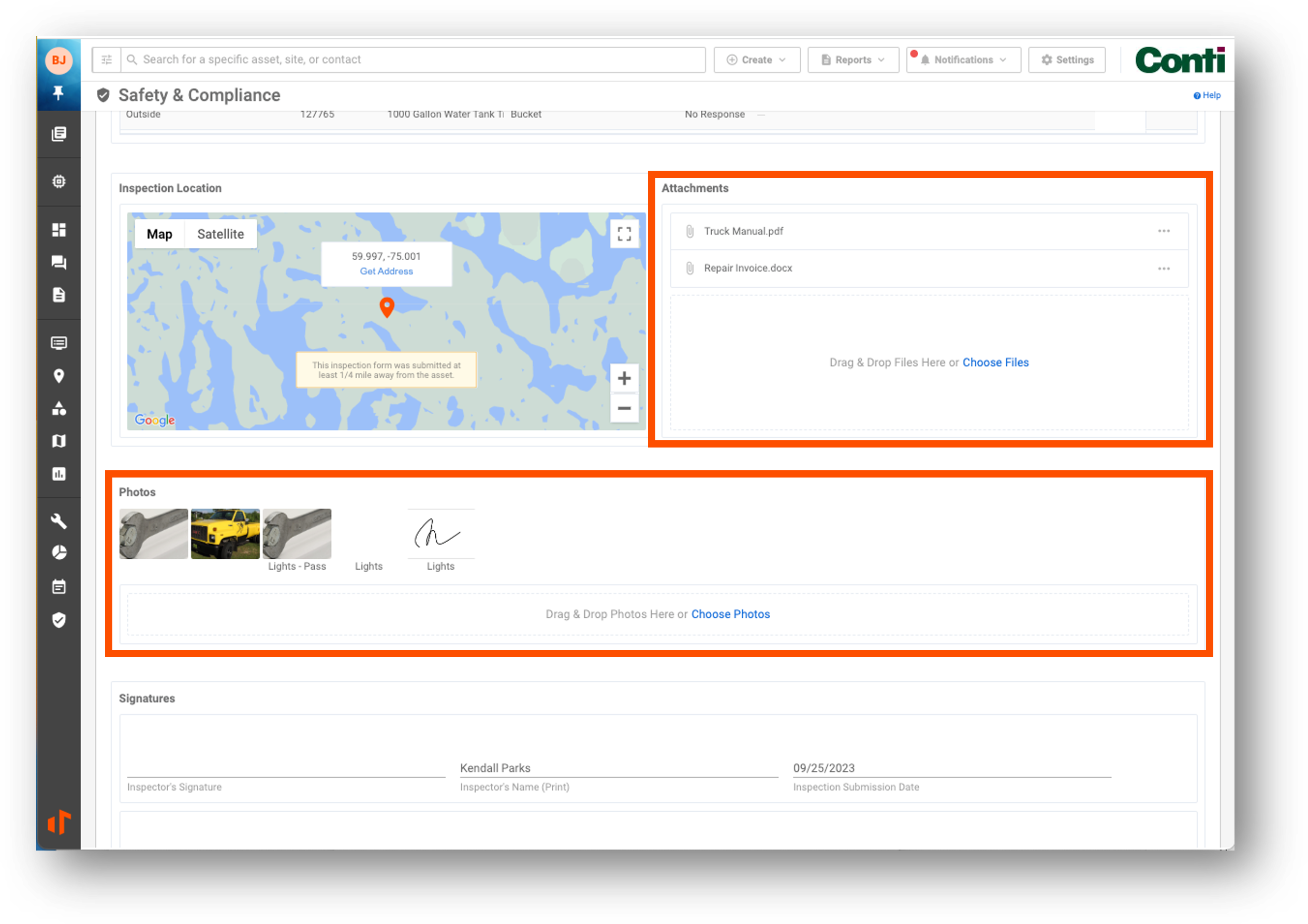Expand the Notifications dropdown

coord(963,60)
